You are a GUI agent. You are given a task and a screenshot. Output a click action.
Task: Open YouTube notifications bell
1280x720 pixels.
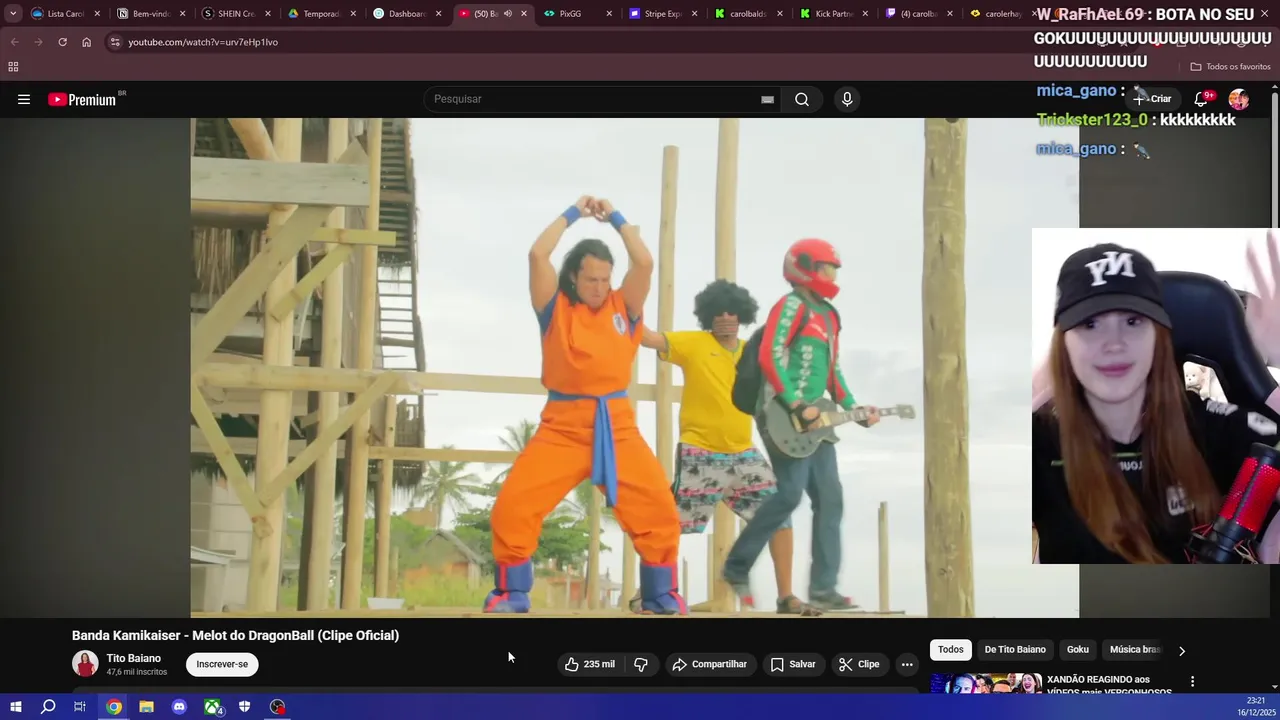click(x=1202, y=99)
